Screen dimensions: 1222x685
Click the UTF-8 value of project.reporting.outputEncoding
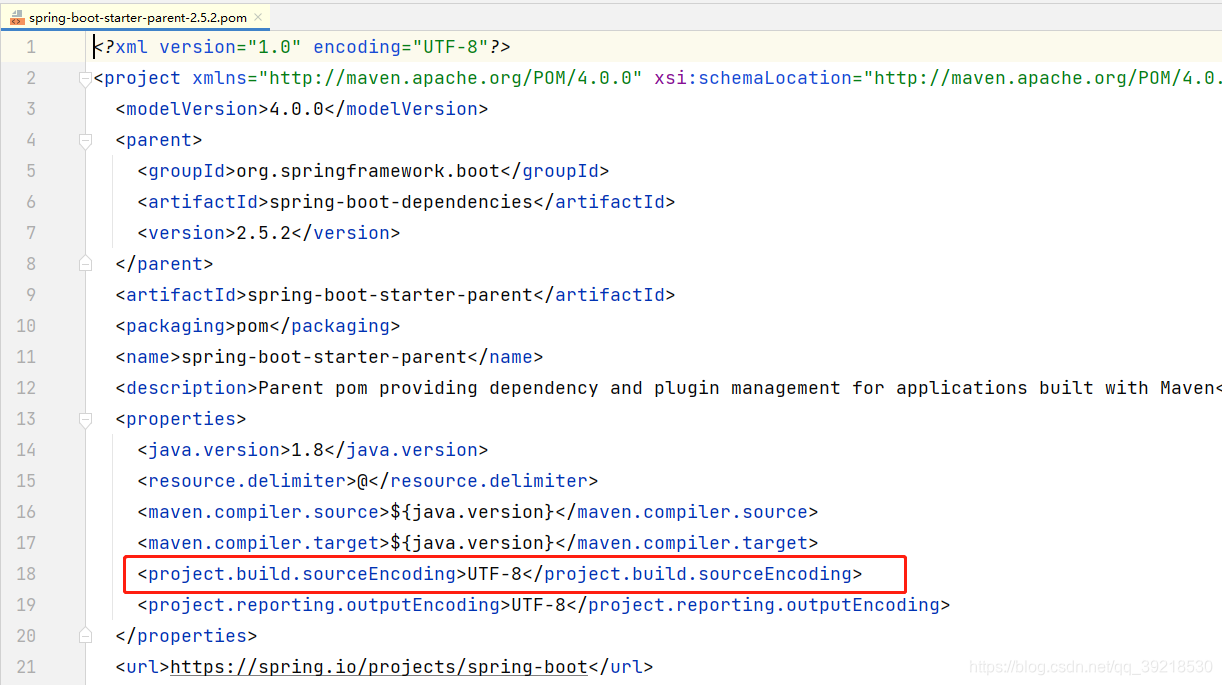538,606
